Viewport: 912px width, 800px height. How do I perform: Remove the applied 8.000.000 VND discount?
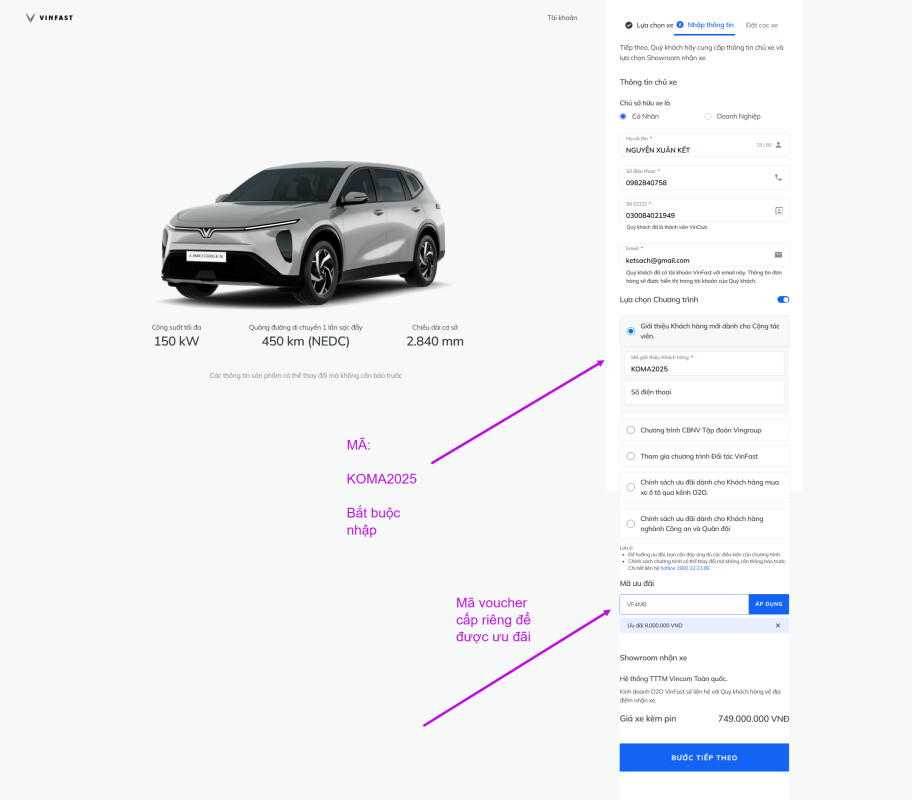pos(778,626)
